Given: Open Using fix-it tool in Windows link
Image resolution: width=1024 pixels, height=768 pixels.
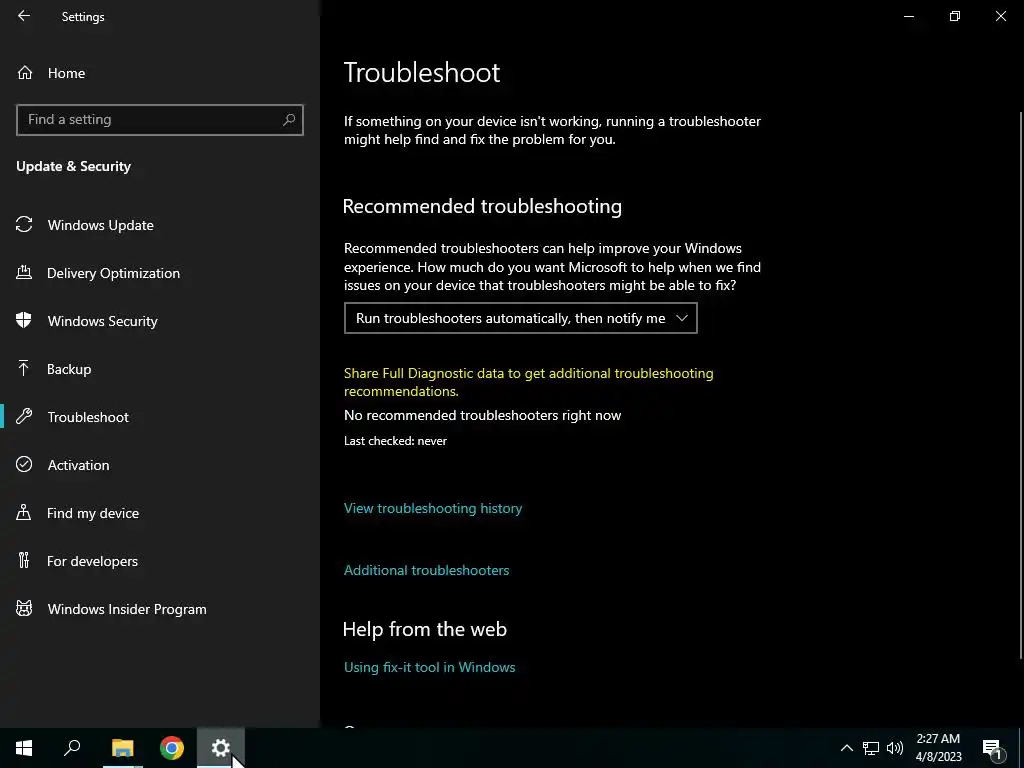Looking at the screenshot, I should (x=430, y=667).
